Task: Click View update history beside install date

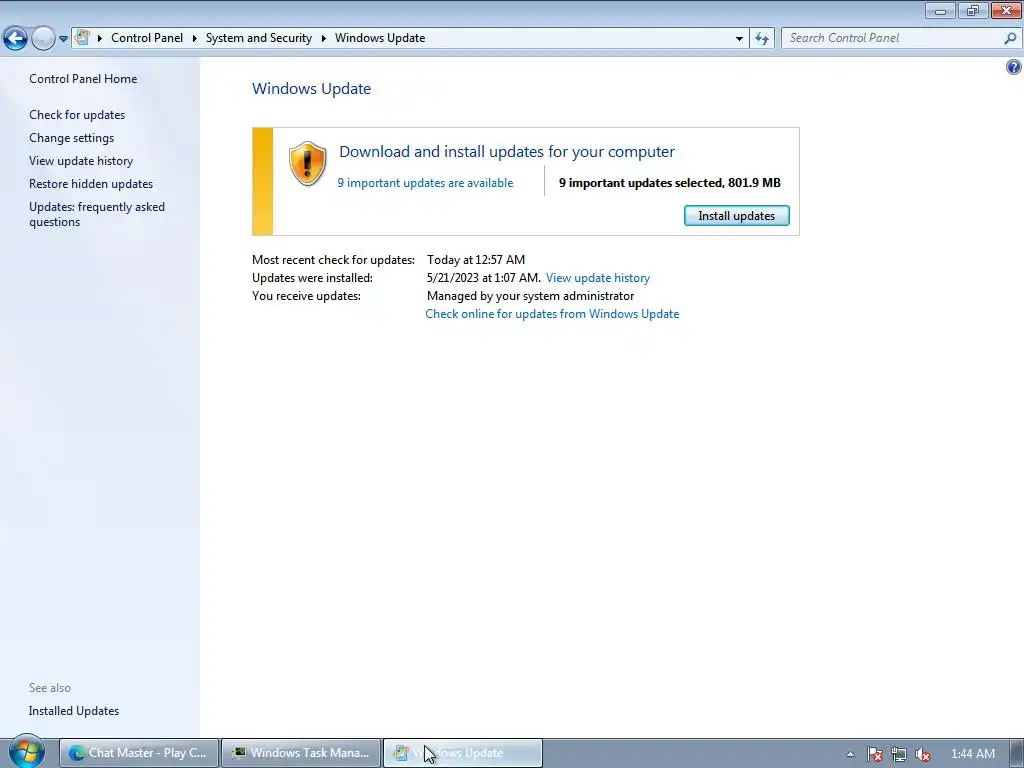Action: tap(598, 278)
